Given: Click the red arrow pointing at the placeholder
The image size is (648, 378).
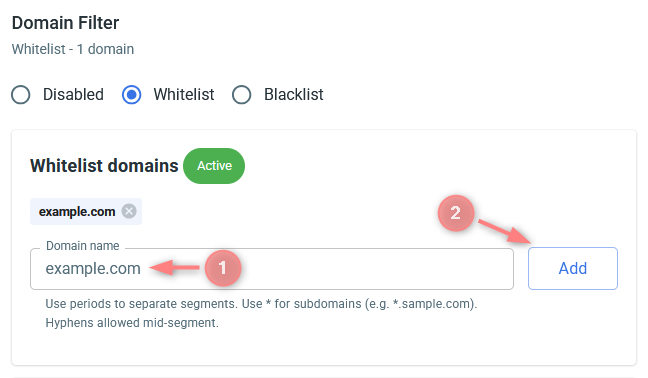Looking at the screenshot, I should pos(174,268).
